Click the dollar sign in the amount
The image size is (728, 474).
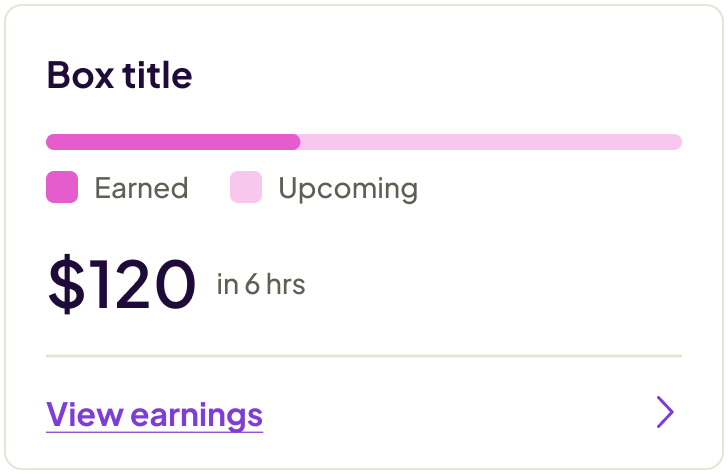[66, 284]
